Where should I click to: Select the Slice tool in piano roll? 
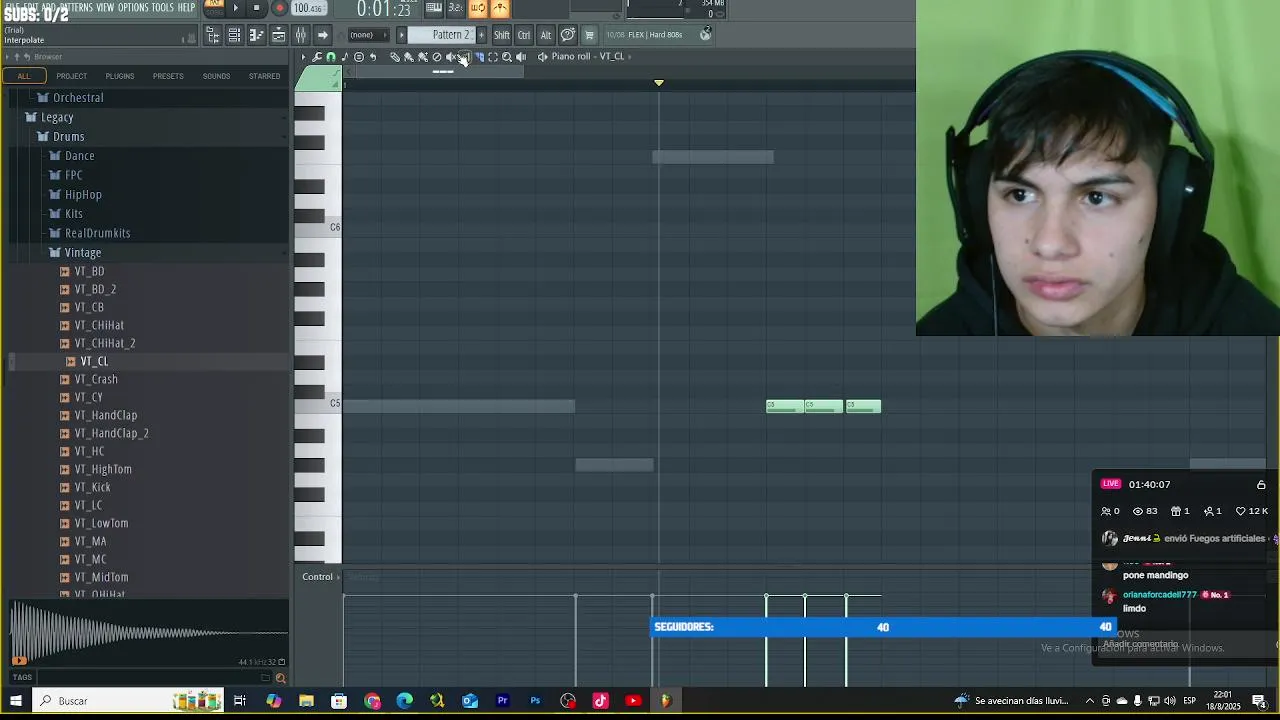click(x=465, y=57)
